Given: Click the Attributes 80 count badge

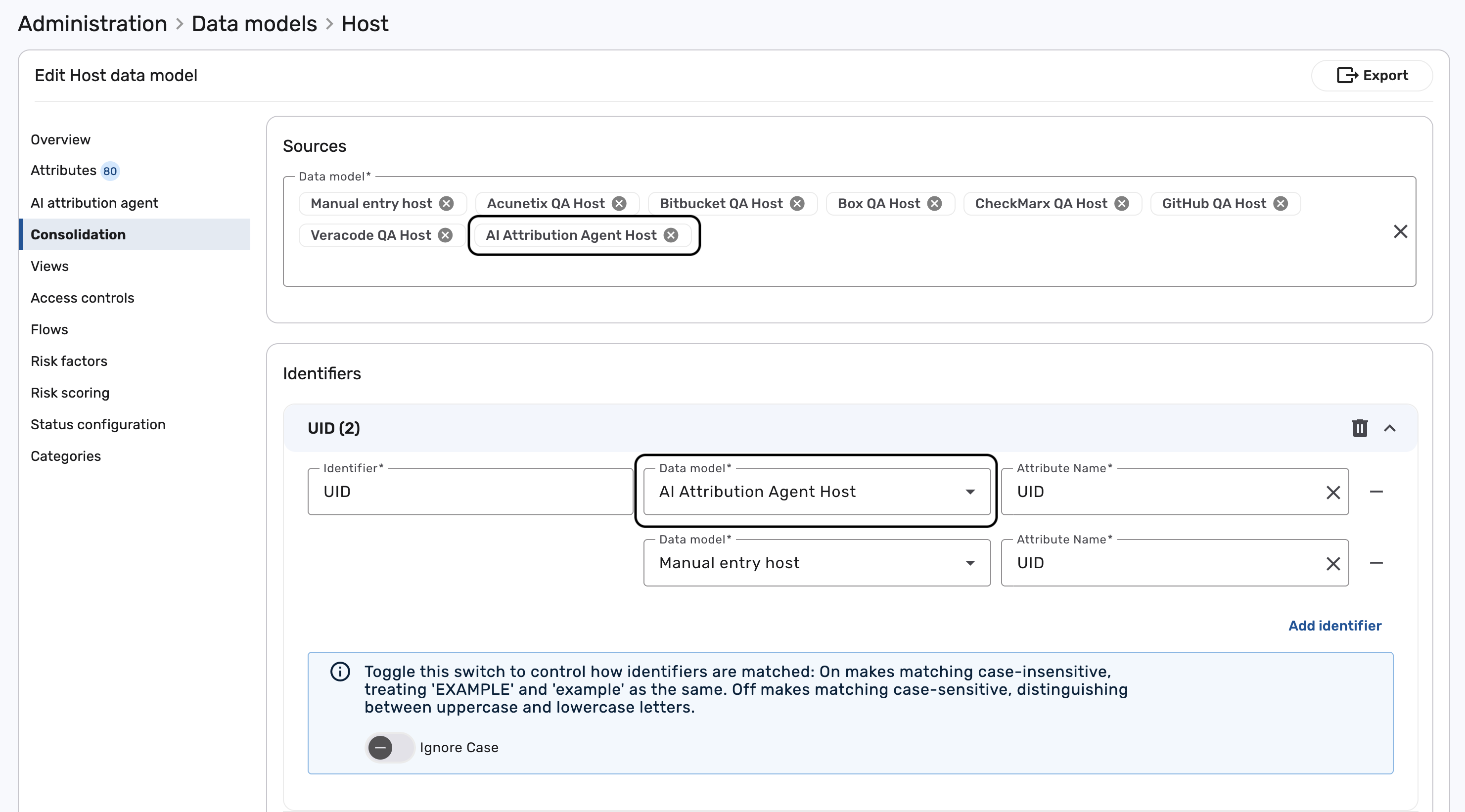Looking at the screenshot, I should [110, 171].
